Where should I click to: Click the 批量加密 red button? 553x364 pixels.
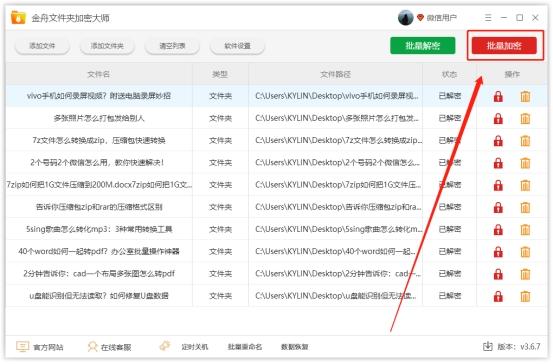coord(504,46)
